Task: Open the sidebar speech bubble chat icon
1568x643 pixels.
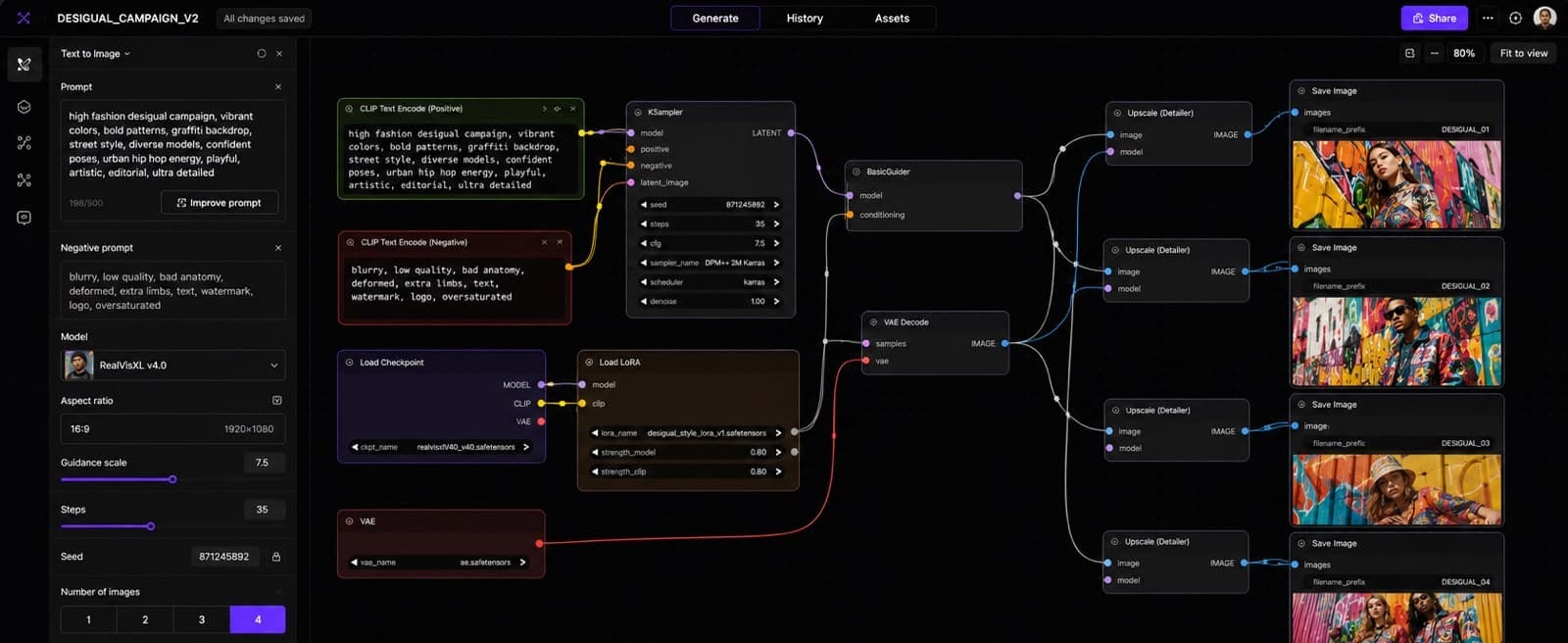Action: [x=24, y=218]
